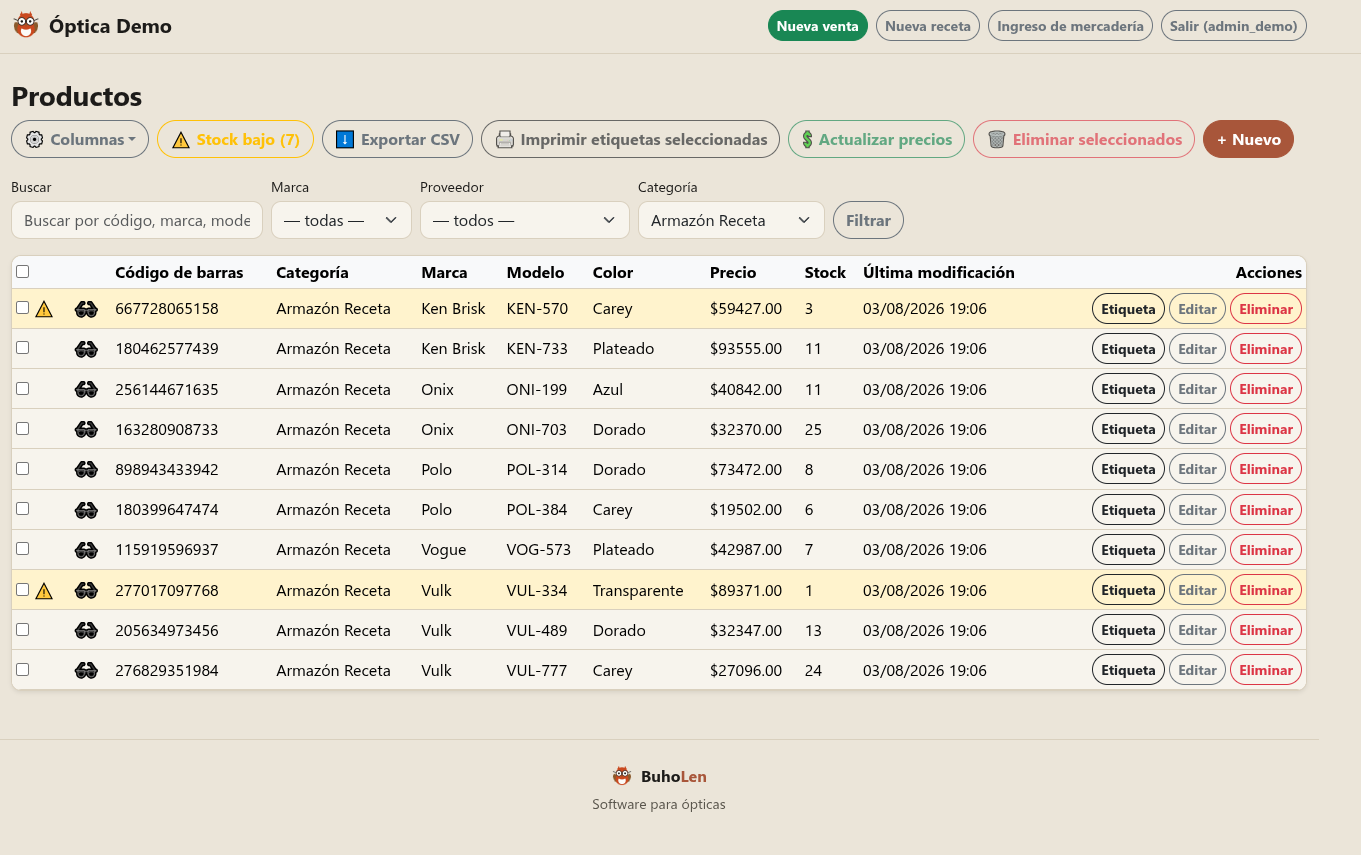Click the + Nuevo button
Image resolution: width=1361 pixels, height=855 pixels.
click(1248, 140)
